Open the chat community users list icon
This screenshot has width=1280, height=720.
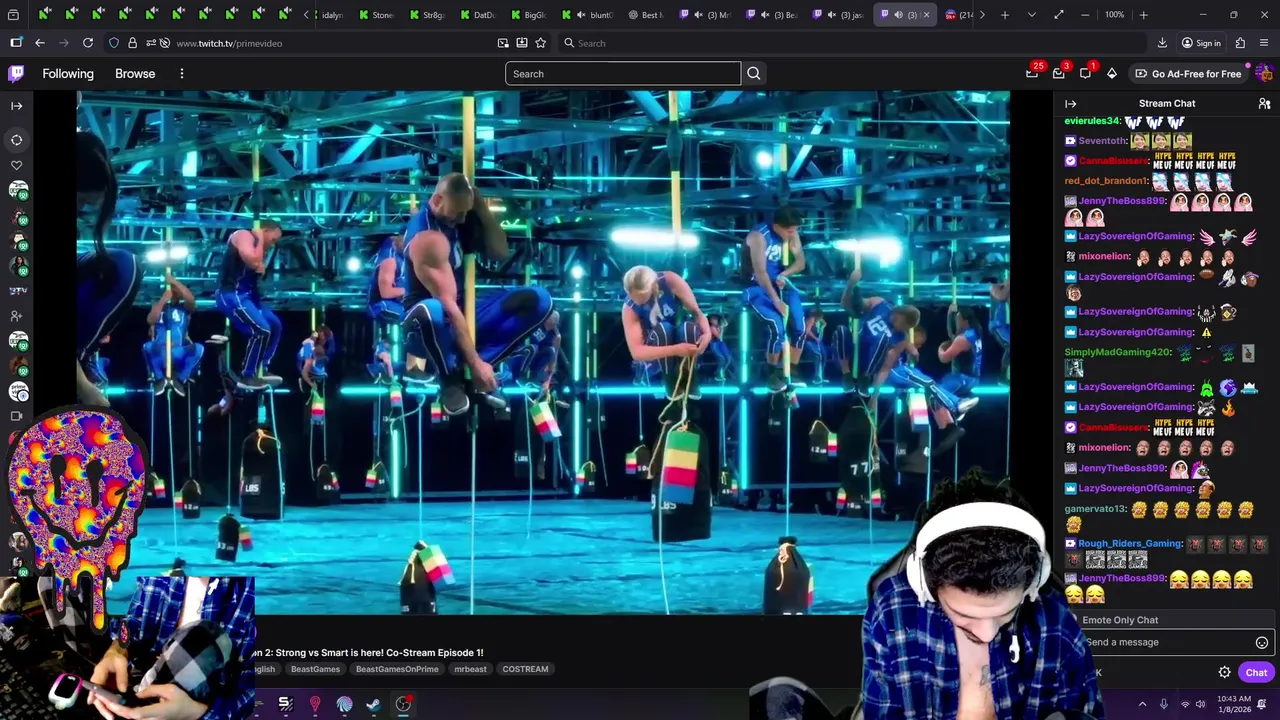(1264, 104)
